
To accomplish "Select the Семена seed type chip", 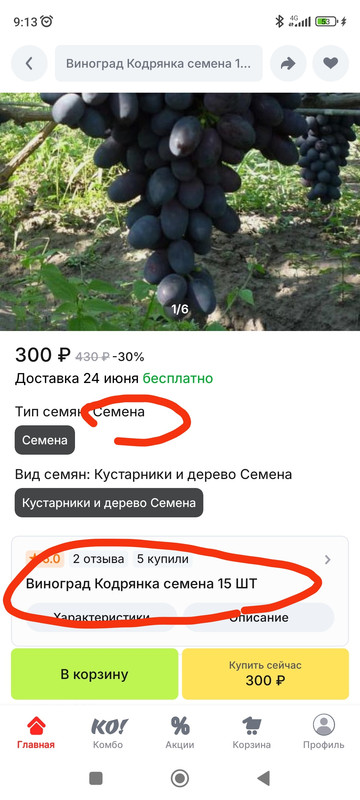I will tap(45, 440).
